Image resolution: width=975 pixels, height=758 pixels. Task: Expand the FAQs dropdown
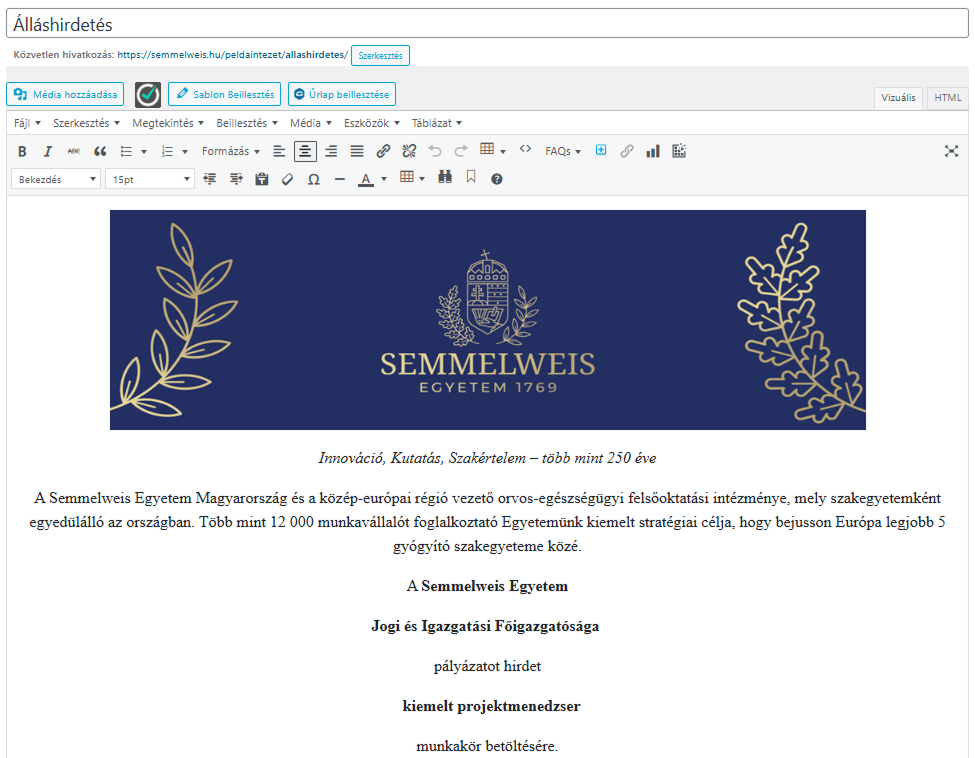[563, 151]
